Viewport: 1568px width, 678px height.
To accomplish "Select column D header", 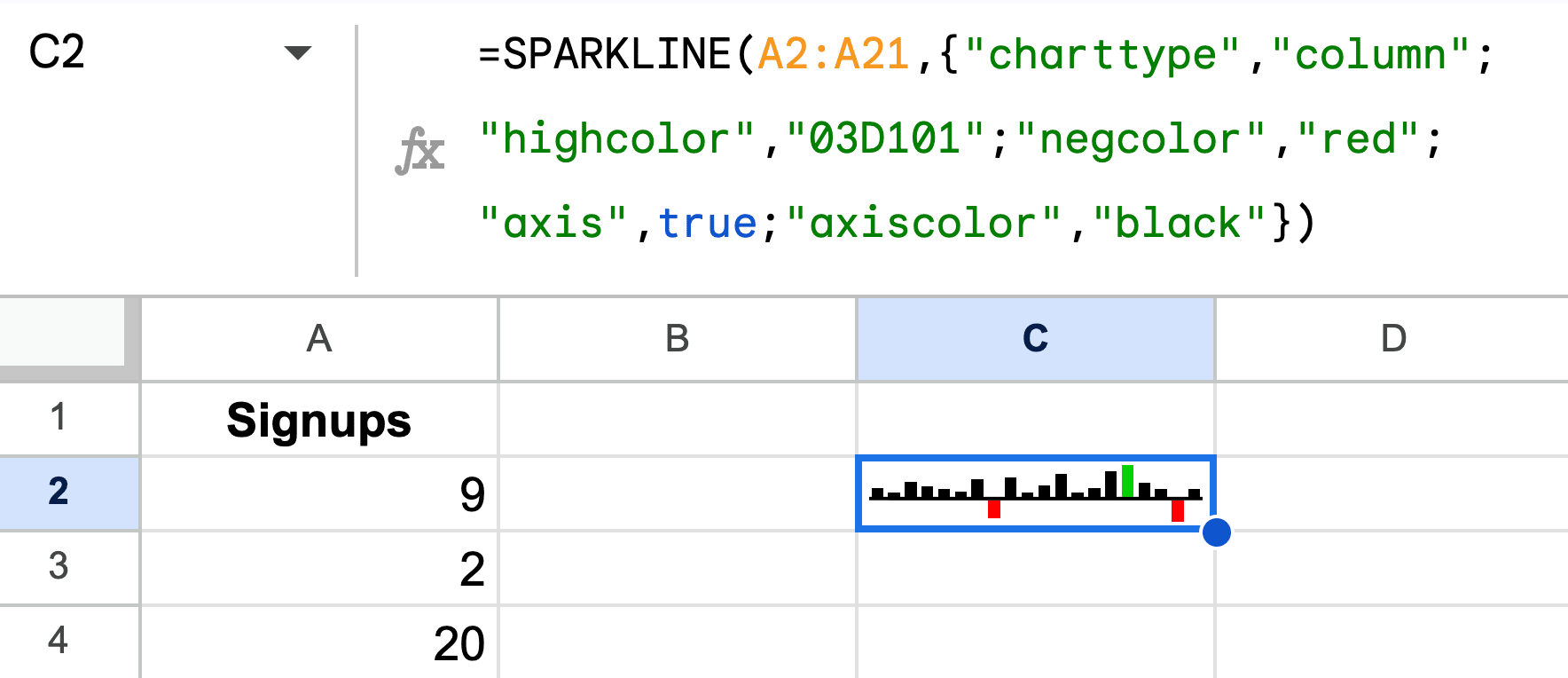I will (x=1392, y=339).
